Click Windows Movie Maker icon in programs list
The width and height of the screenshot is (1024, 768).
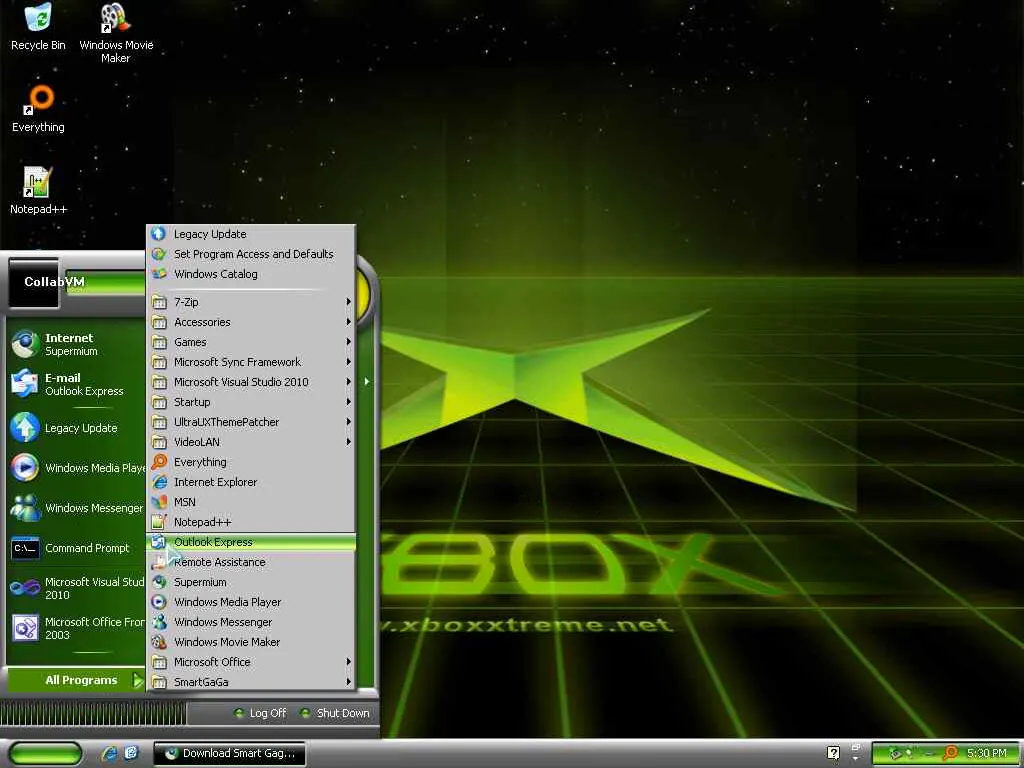coord(159,642)
